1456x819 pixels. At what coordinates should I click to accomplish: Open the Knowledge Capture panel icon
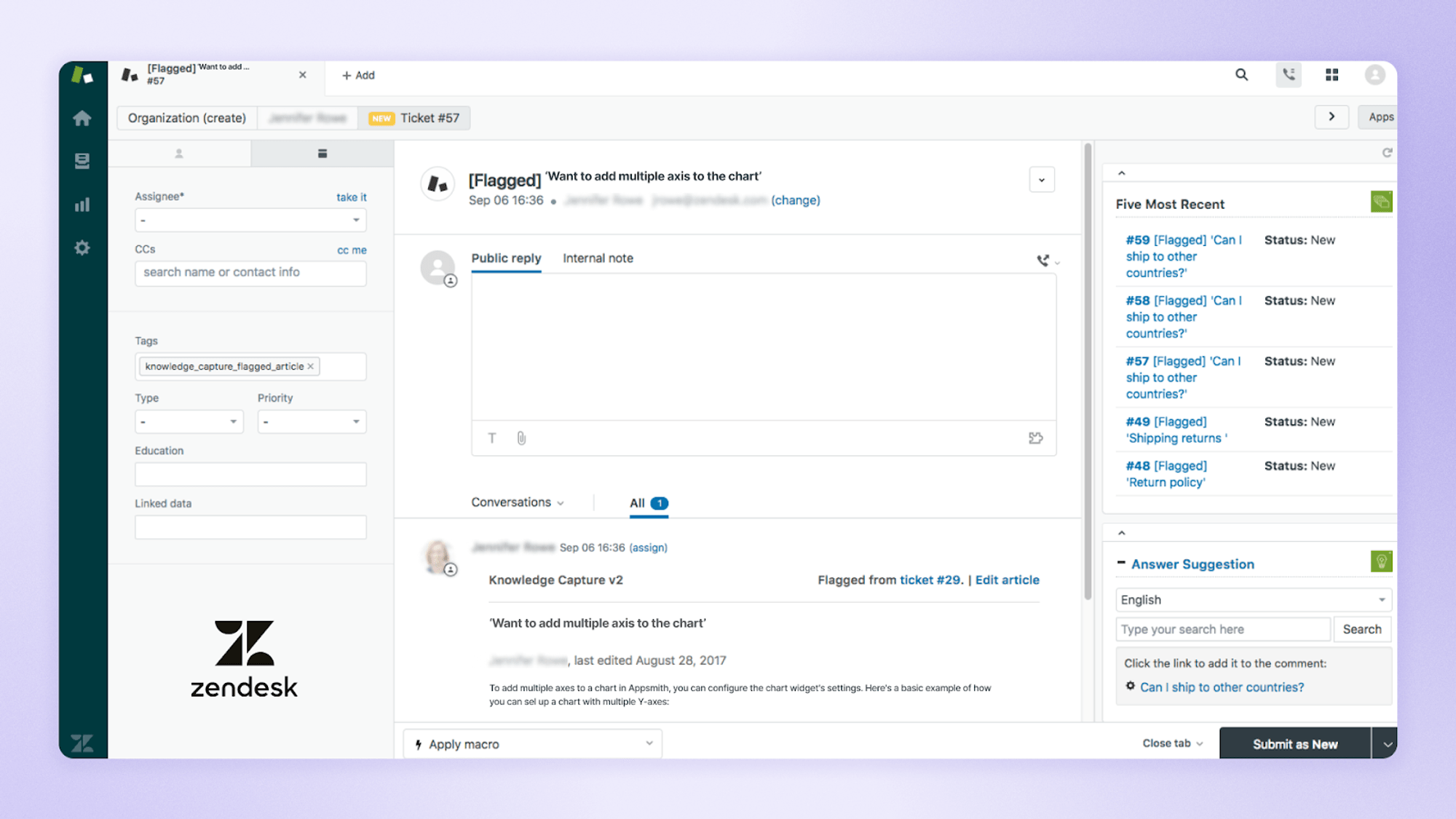pos(1381,202)
